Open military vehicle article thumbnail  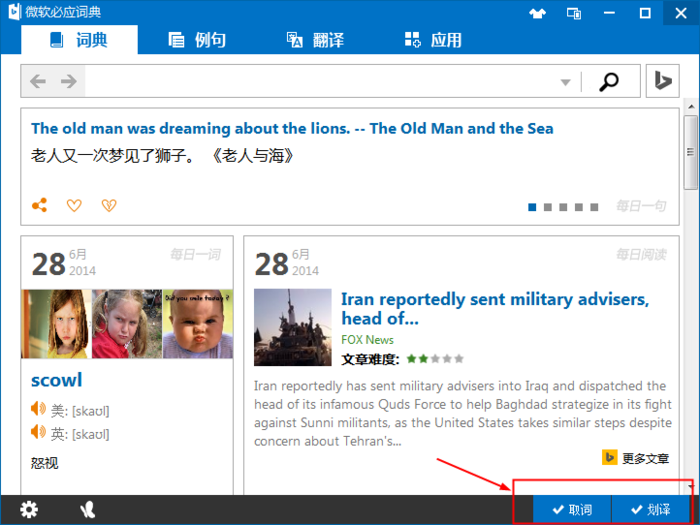[293, 327]
